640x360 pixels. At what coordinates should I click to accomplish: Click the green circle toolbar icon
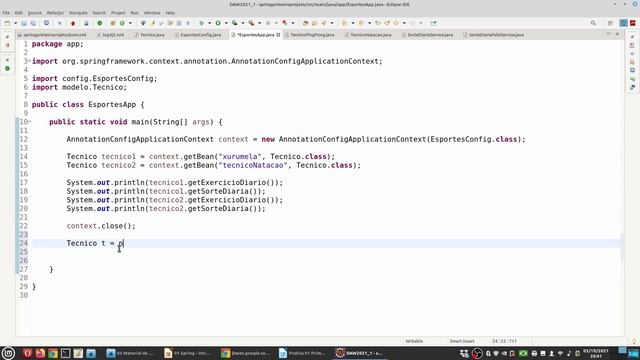(100, 23)
